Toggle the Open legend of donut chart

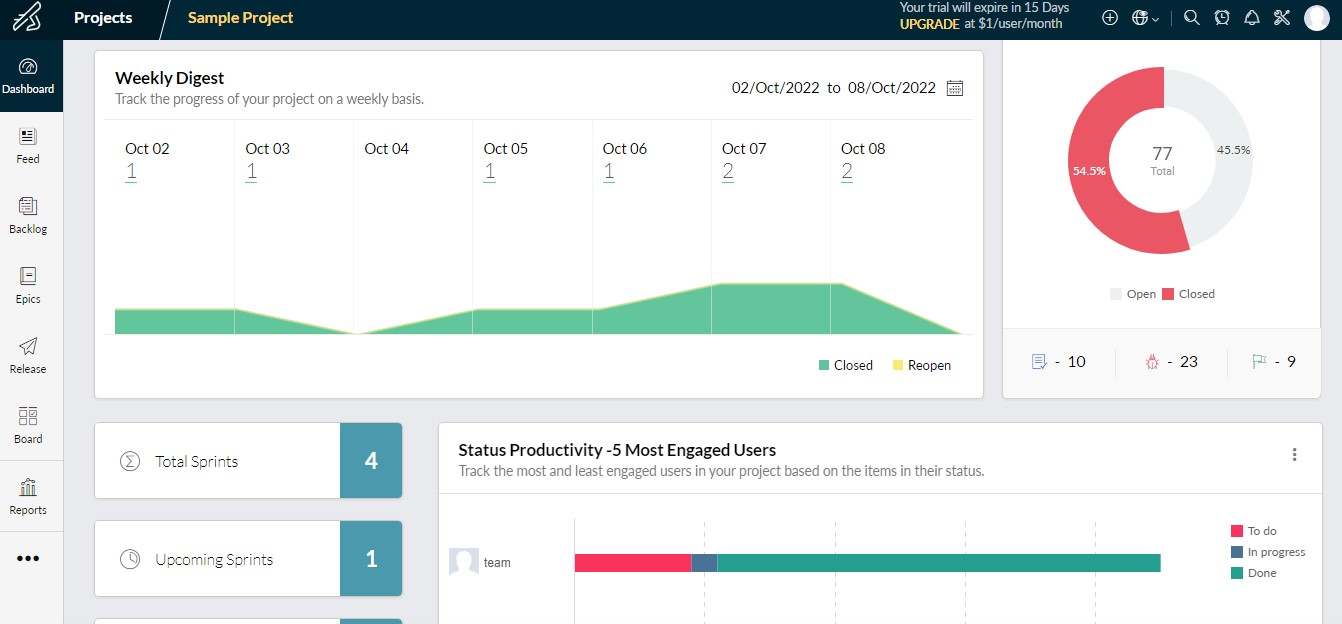point(1132,294)
